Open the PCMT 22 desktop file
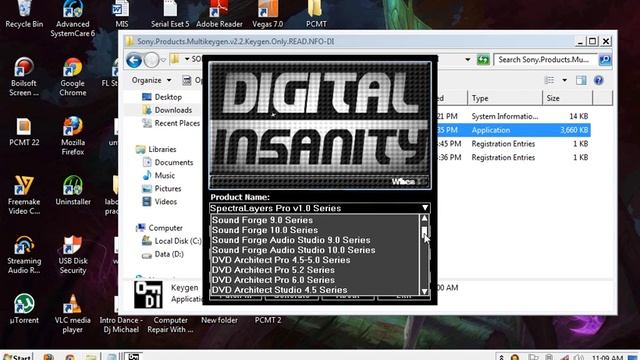This screenshot has width=640, height=360. click(x=24, y=132)
